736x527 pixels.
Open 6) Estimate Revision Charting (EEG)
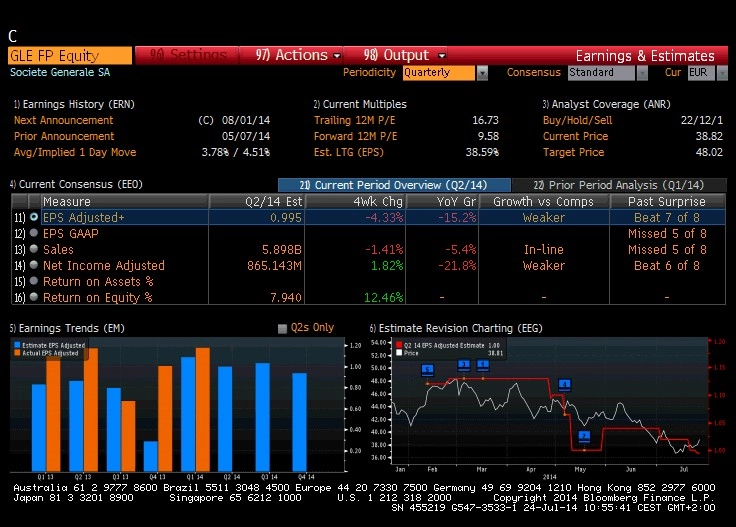pyautogui.click(x=456, y=328)
